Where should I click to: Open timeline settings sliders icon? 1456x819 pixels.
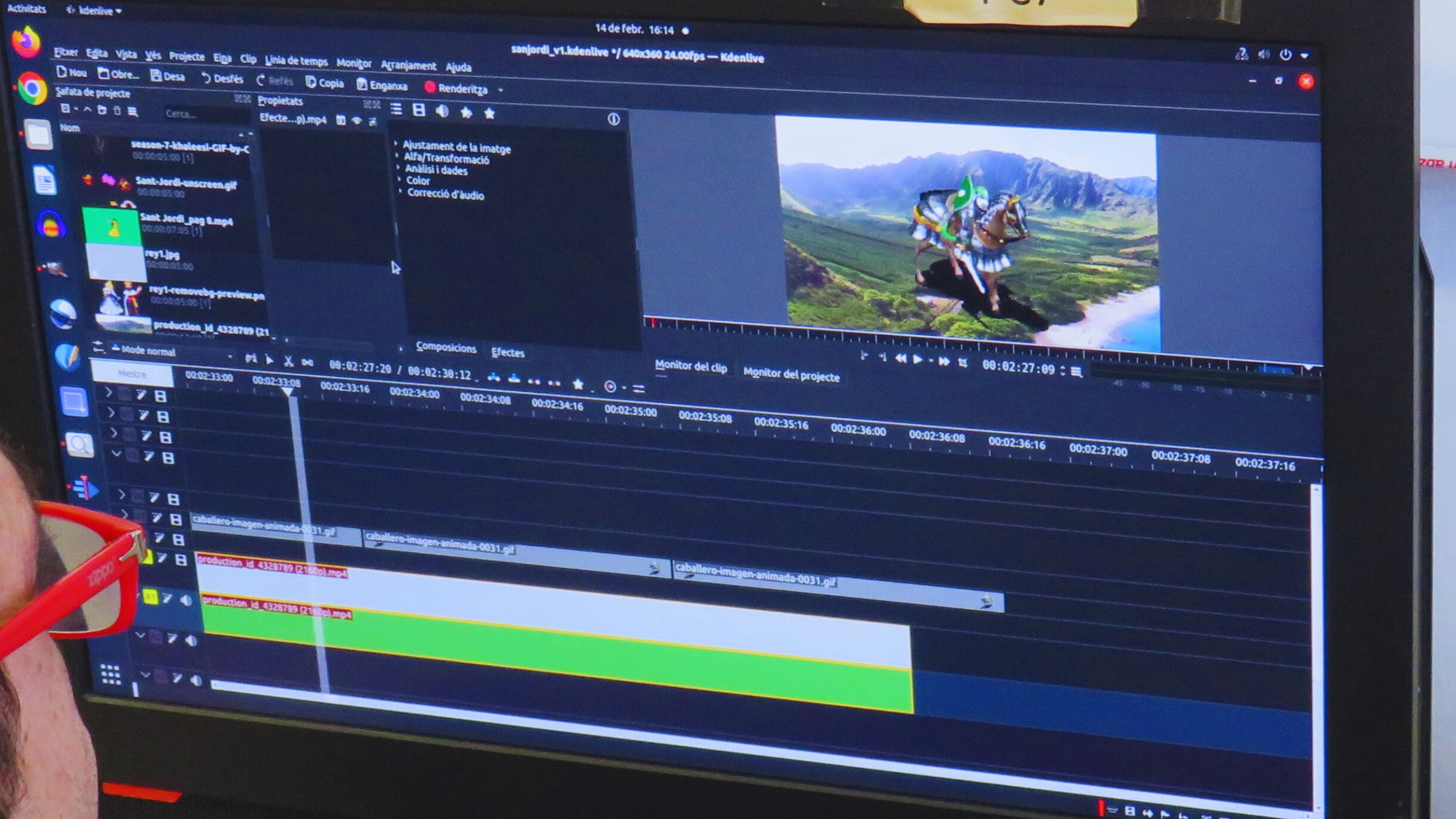pyautogui.click(x=639, y=389)
